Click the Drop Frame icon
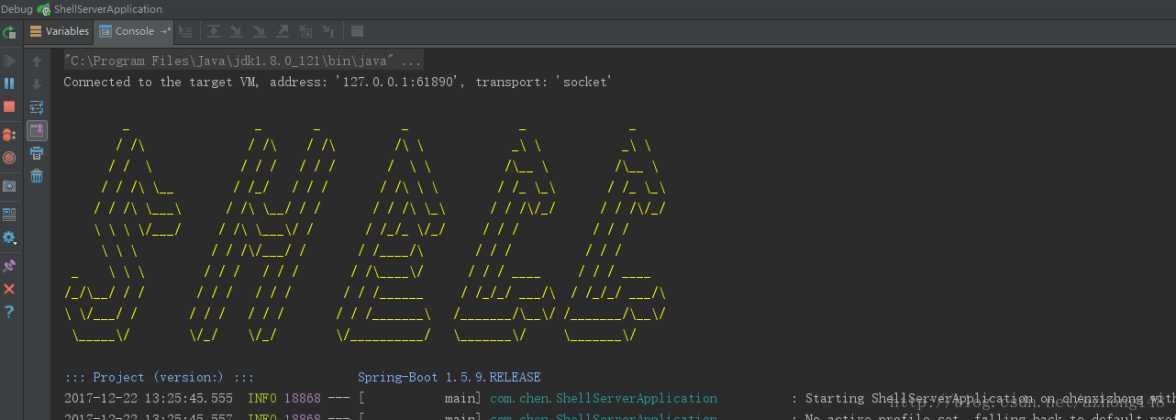1176x420 pixels. pyautogui.click(x=305, y=32)
